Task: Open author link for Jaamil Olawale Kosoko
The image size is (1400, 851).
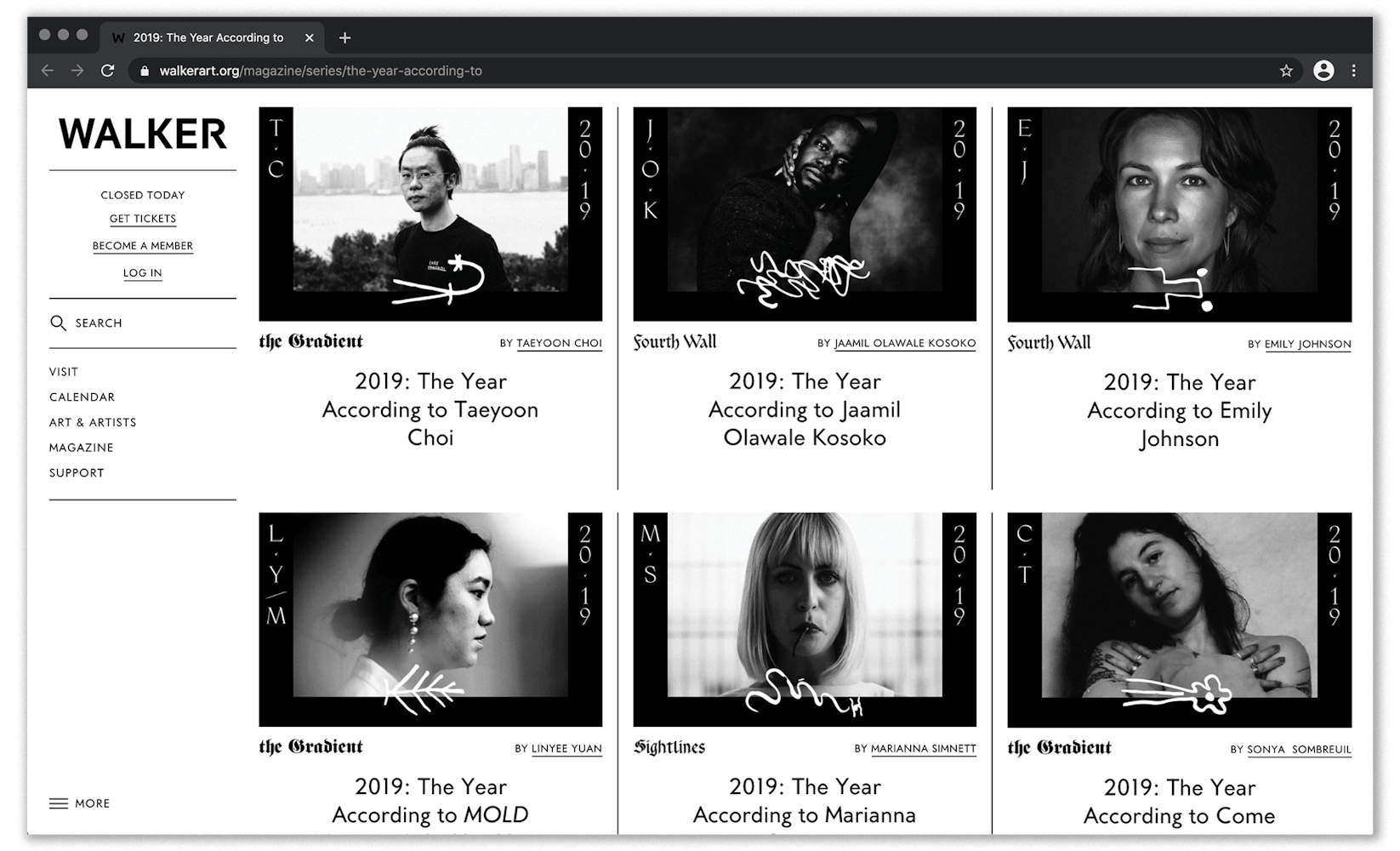Action: [x=905, y=343]
